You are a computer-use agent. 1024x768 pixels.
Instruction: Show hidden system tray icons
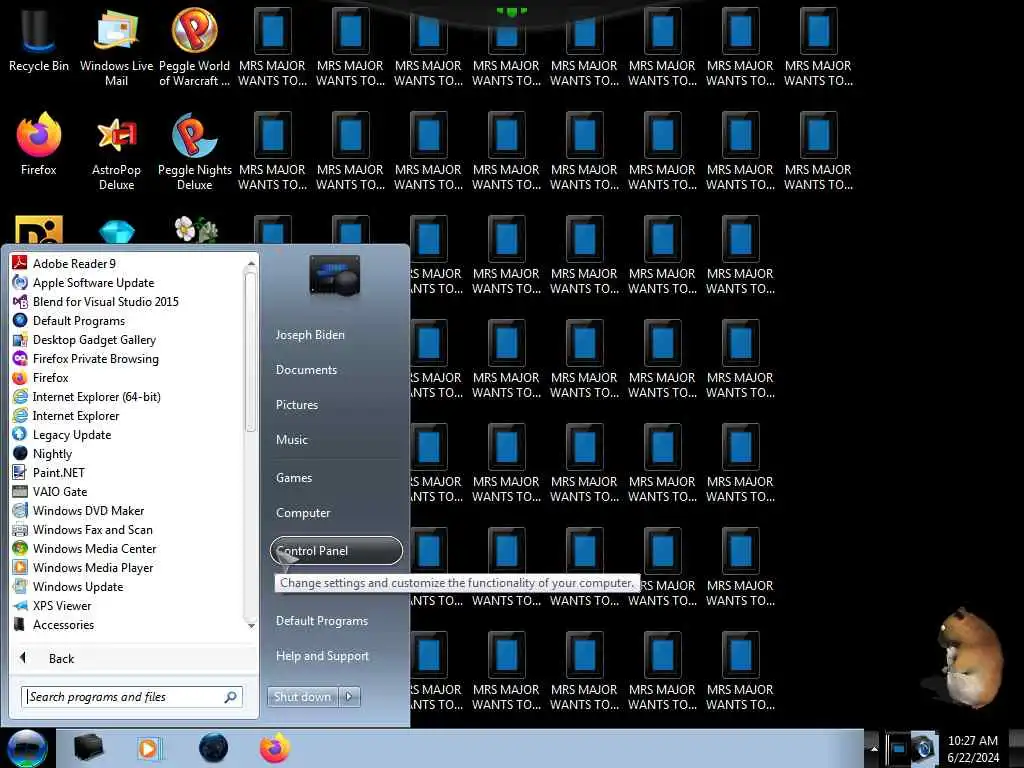pos(874,749)
